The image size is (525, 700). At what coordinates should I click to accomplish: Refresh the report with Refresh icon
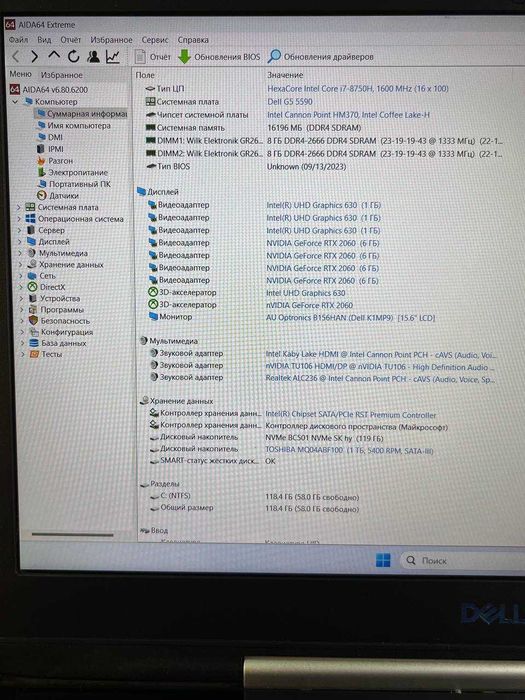pos(74,56)
